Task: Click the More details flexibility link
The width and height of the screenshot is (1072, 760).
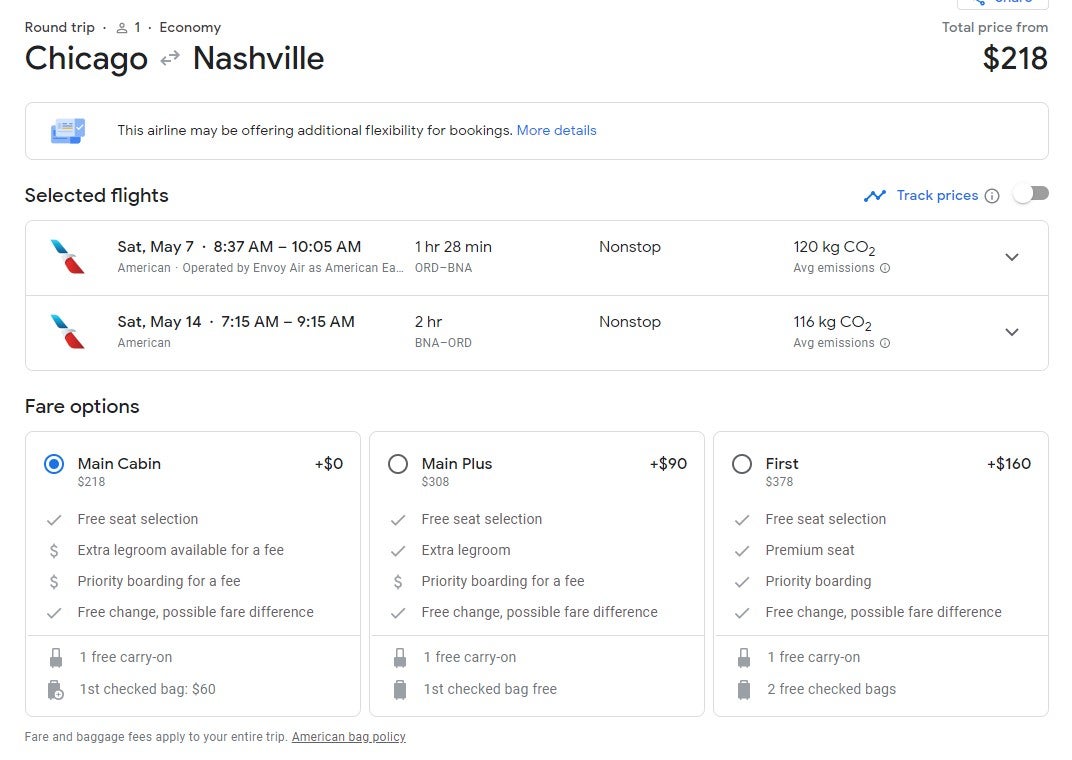Action: [556, 130]
